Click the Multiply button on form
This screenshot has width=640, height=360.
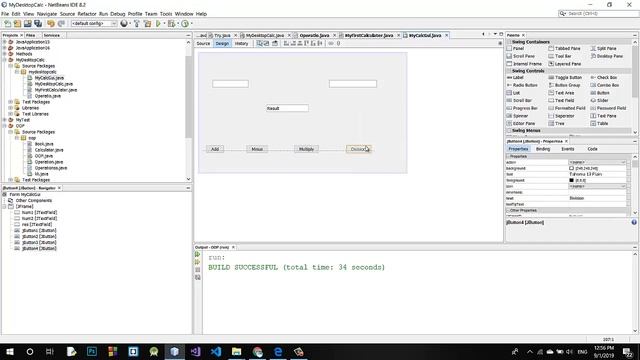[x=307, y=149]
